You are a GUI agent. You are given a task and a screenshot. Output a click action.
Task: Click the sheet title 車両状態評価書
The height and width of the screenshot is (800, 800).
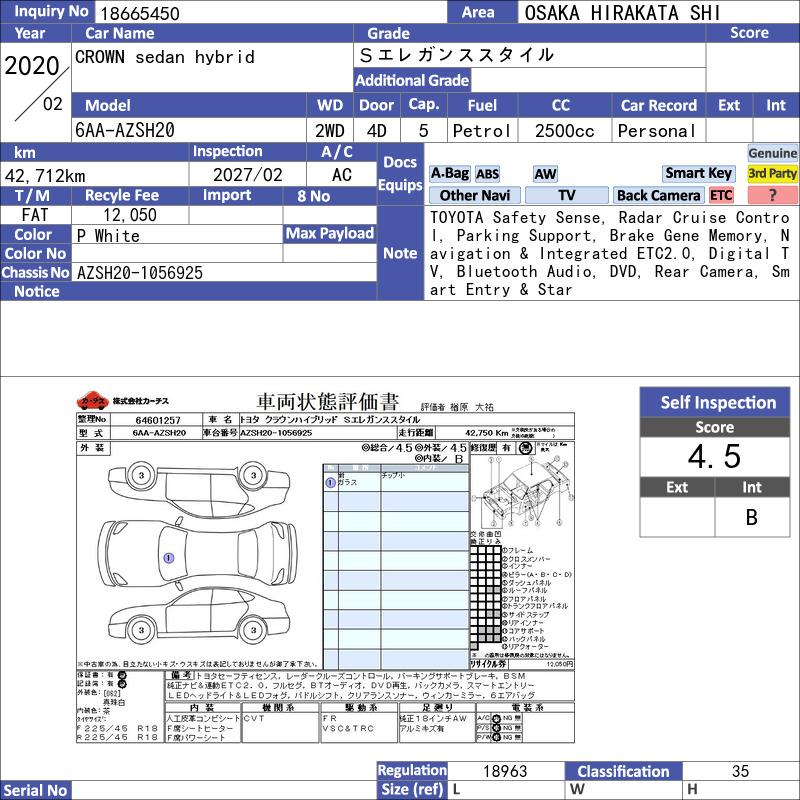(327, 402)
